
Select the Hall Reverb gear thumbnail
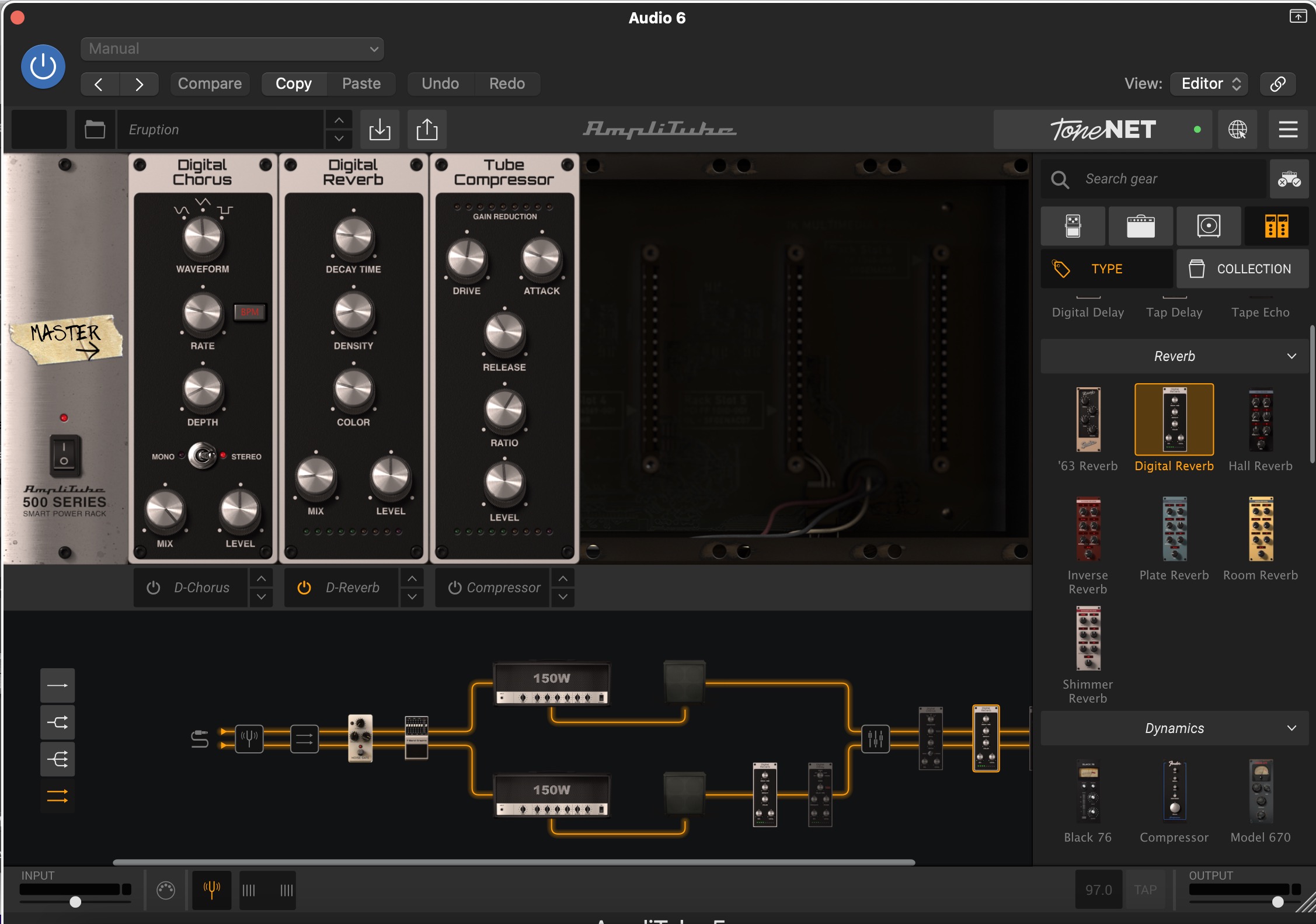[x=1261, y=420]
